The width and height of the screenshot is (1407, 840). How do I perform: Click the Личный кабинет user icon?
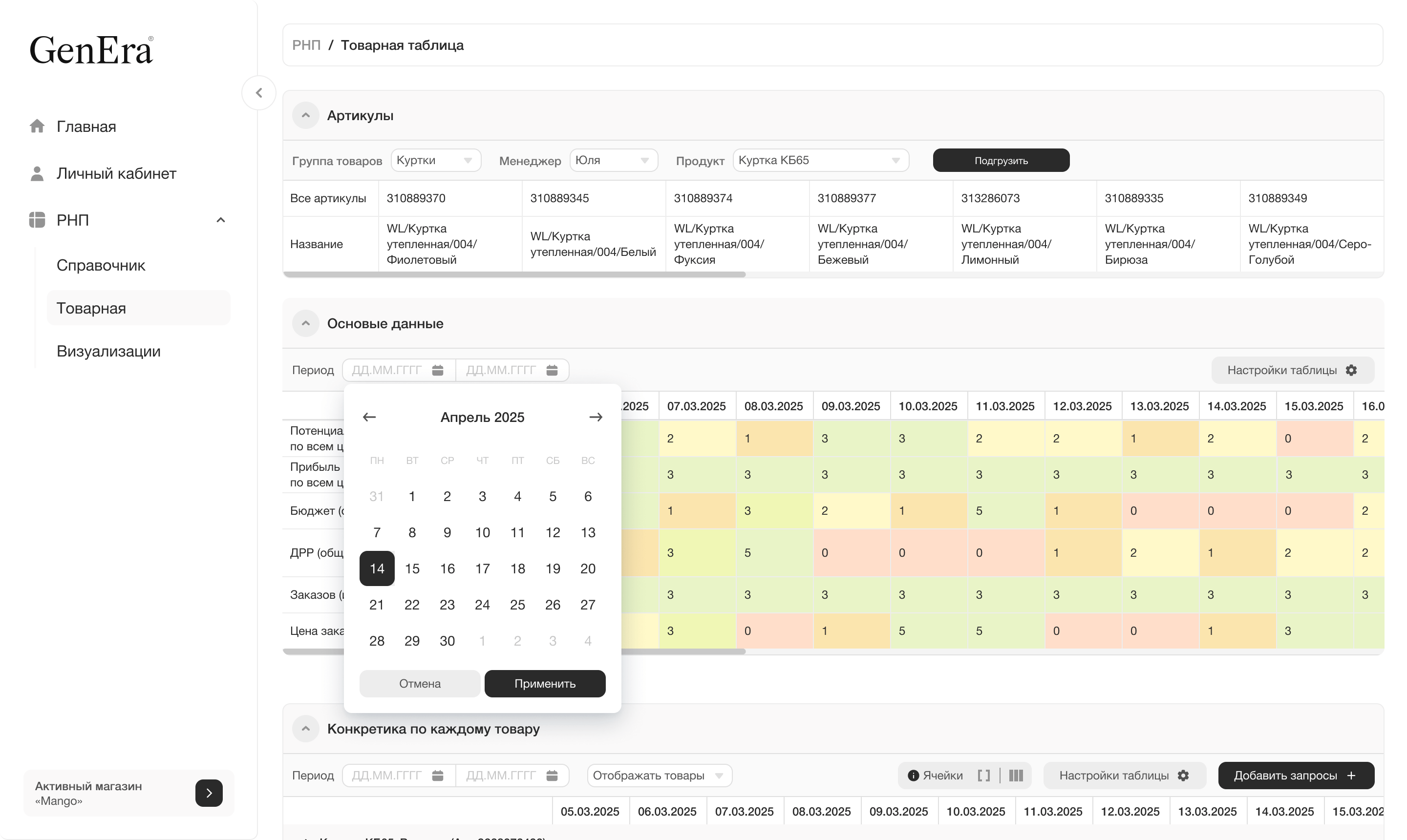click(37, 173)
